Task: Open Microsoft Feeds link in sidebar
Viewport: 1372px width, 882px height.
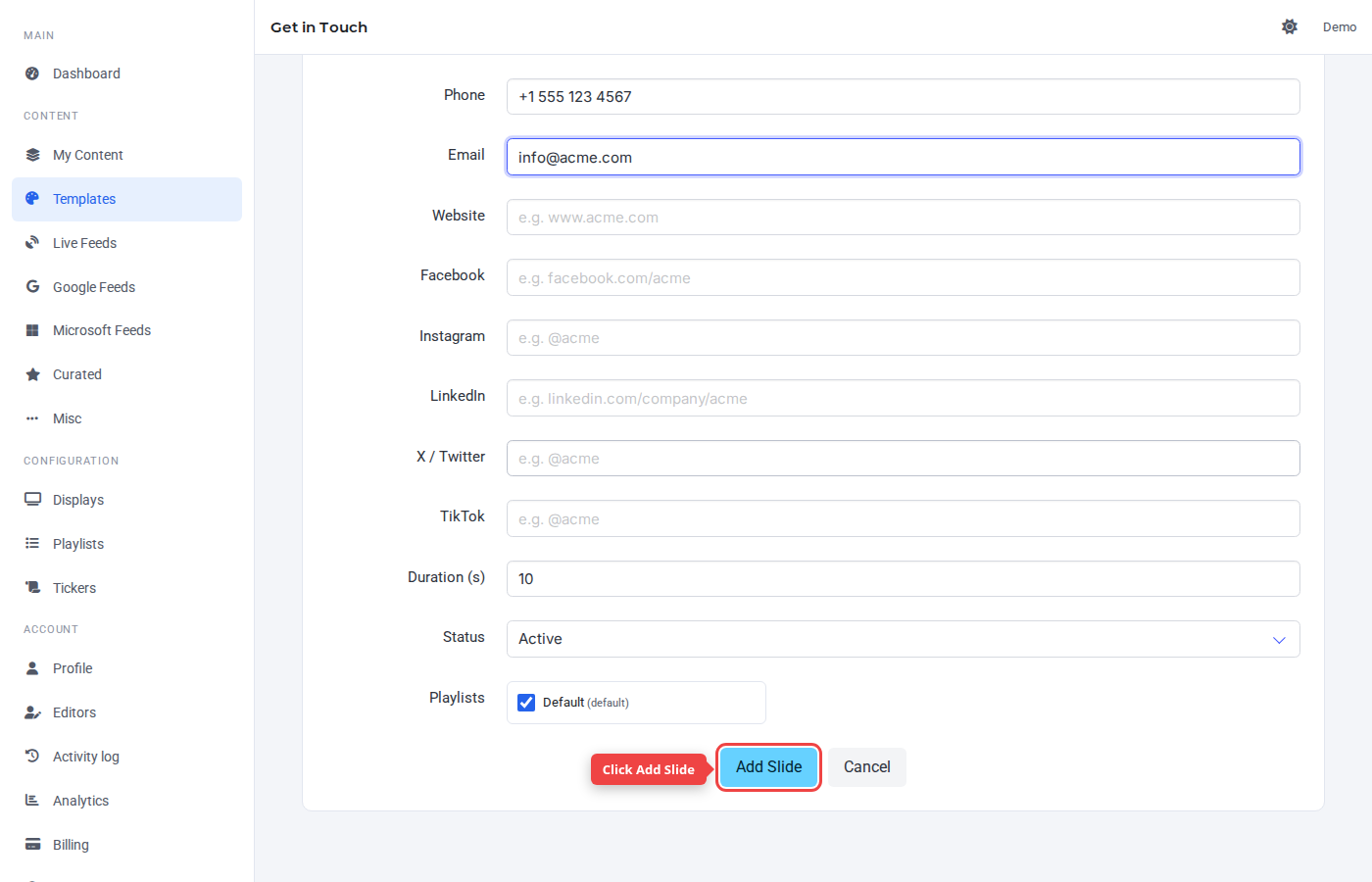Action: [x=126, y=330]
